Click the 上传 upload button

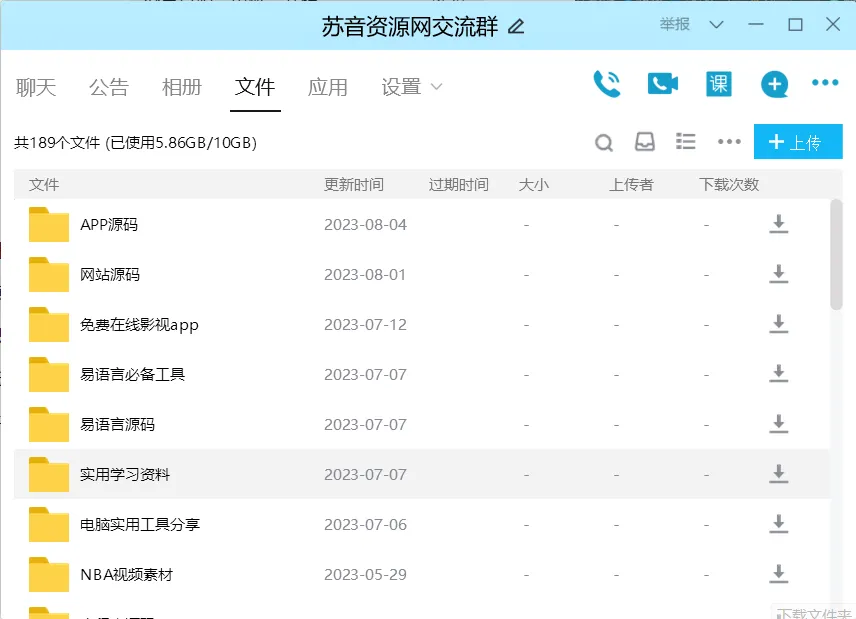tap(798, 142)
